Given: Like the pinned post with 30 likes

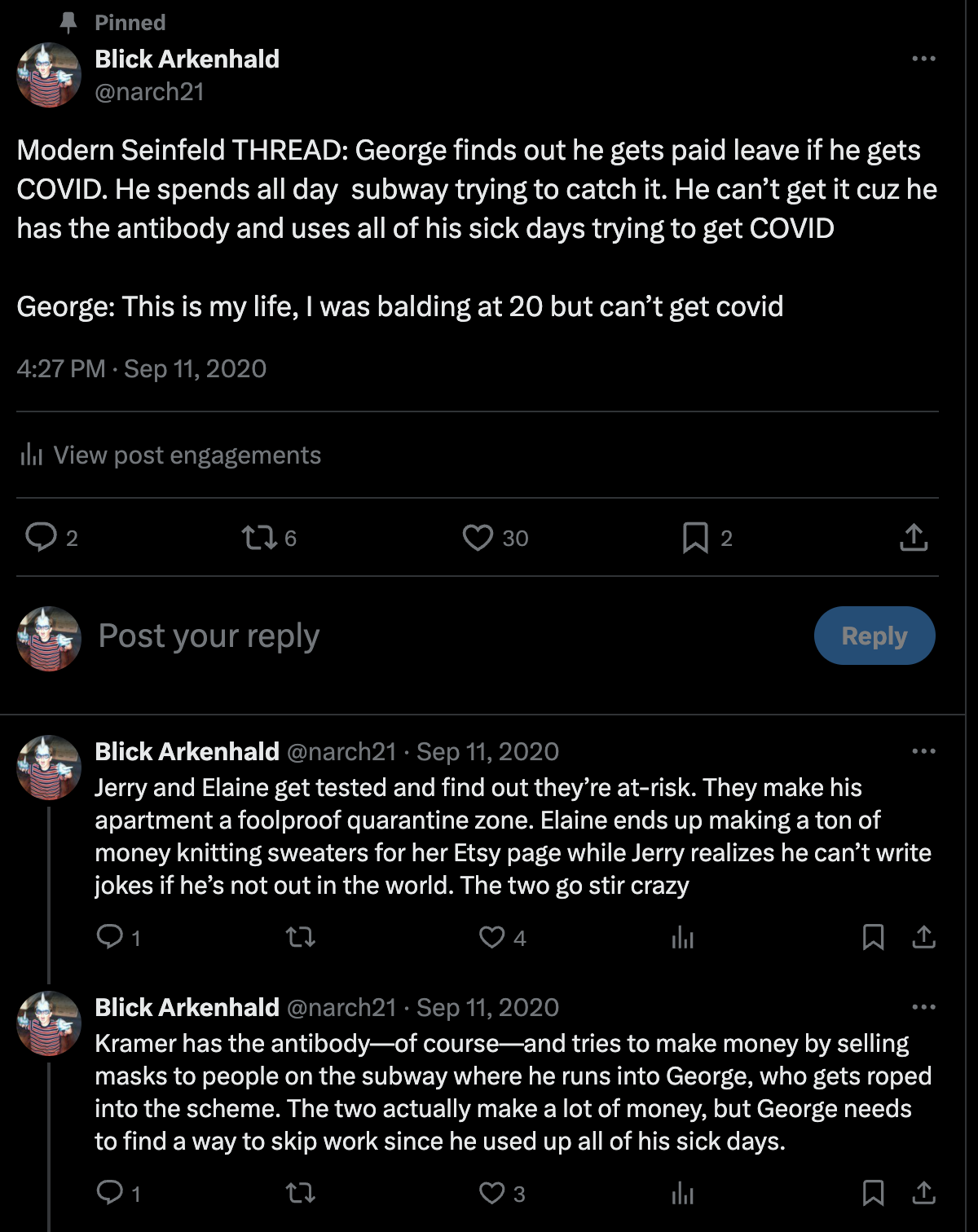Looking at the screenshot, I should (x=478, y=538).
